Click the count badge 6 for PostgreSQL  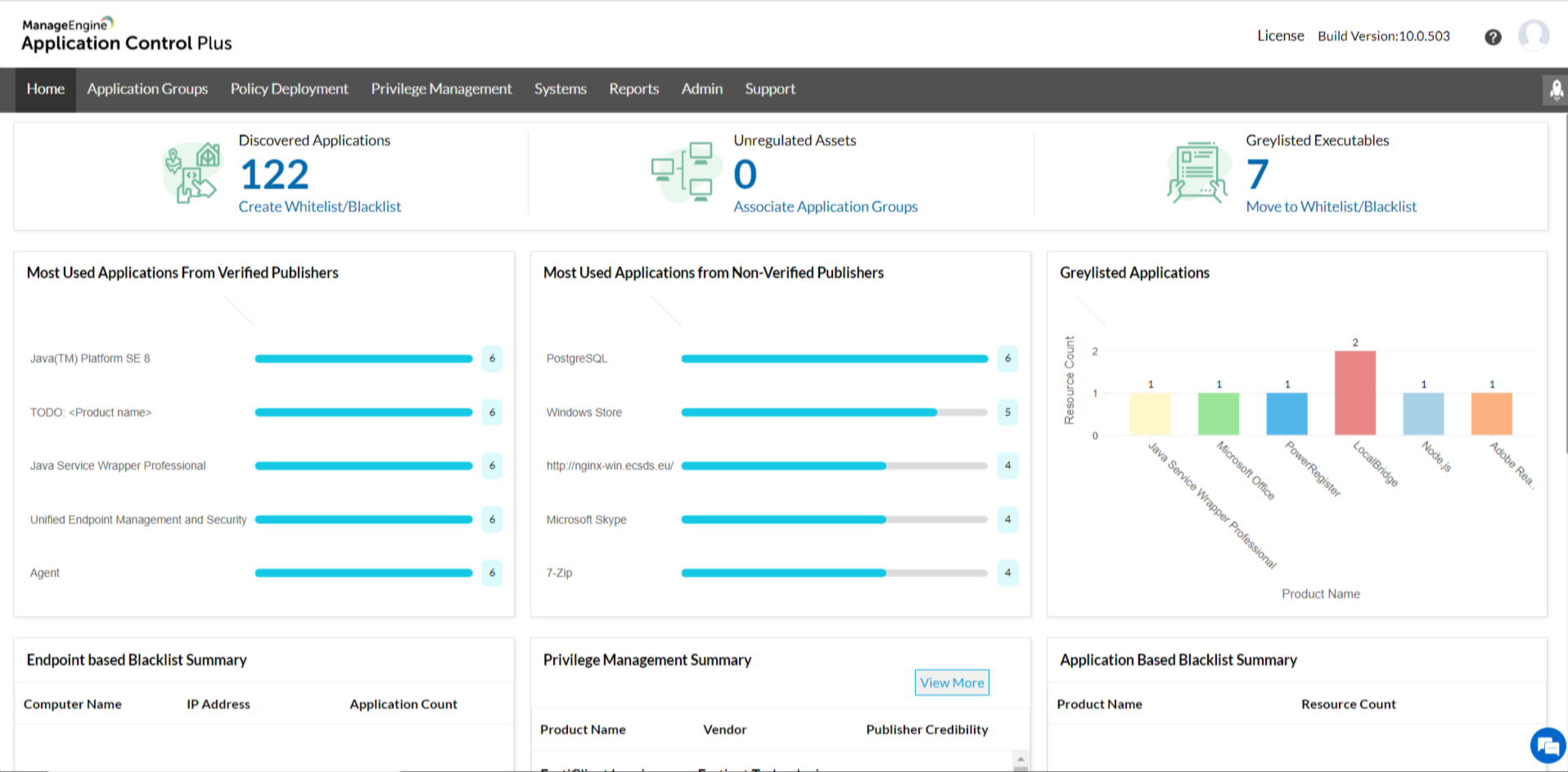coord(1007,359)
